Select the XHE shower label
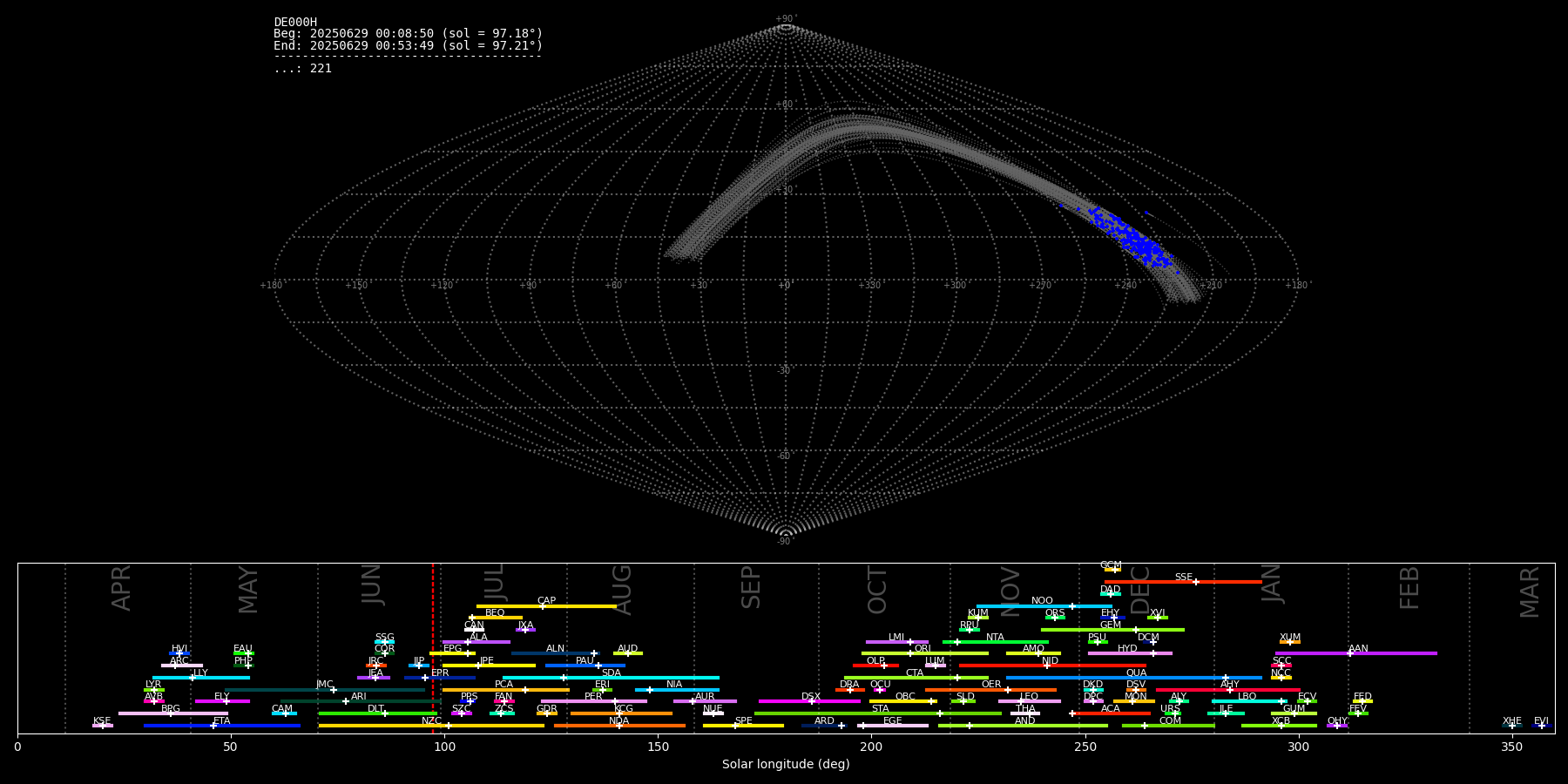This screenshot has height=784, width=1568. click(x=1512, y=721)
